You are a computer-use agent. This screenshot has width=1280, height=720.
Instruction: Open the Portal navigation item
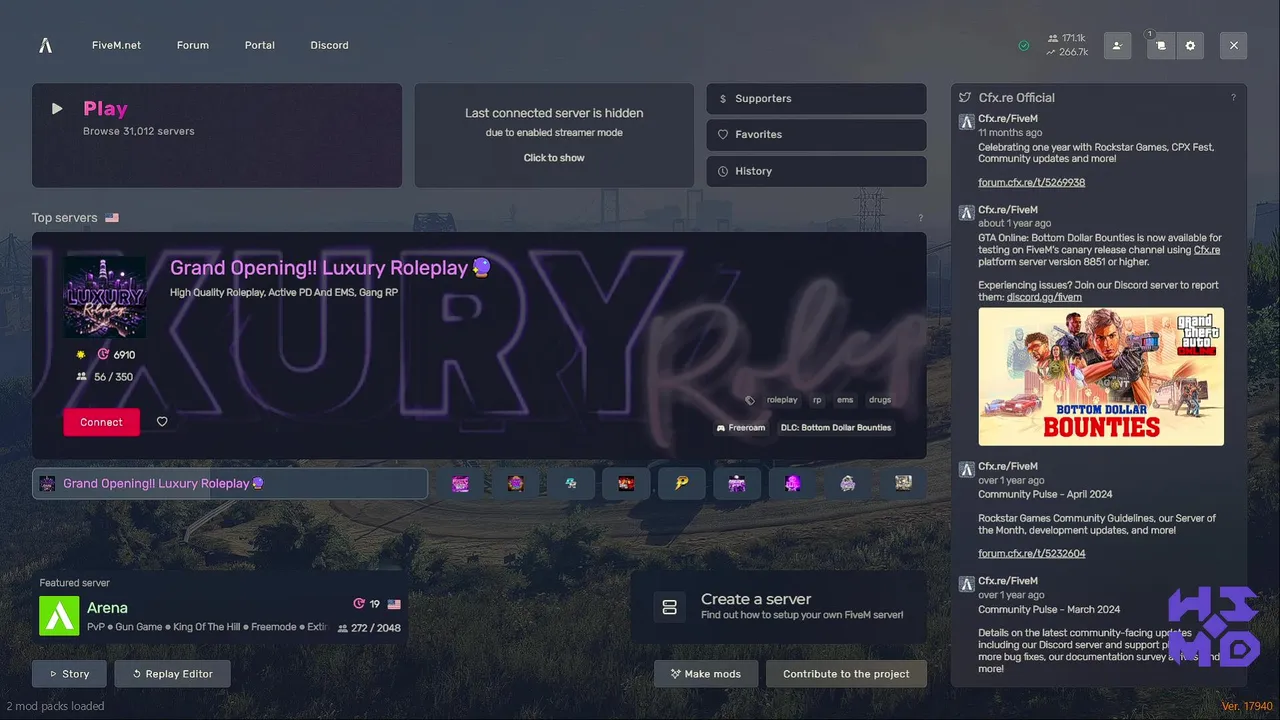coord(260,45)
